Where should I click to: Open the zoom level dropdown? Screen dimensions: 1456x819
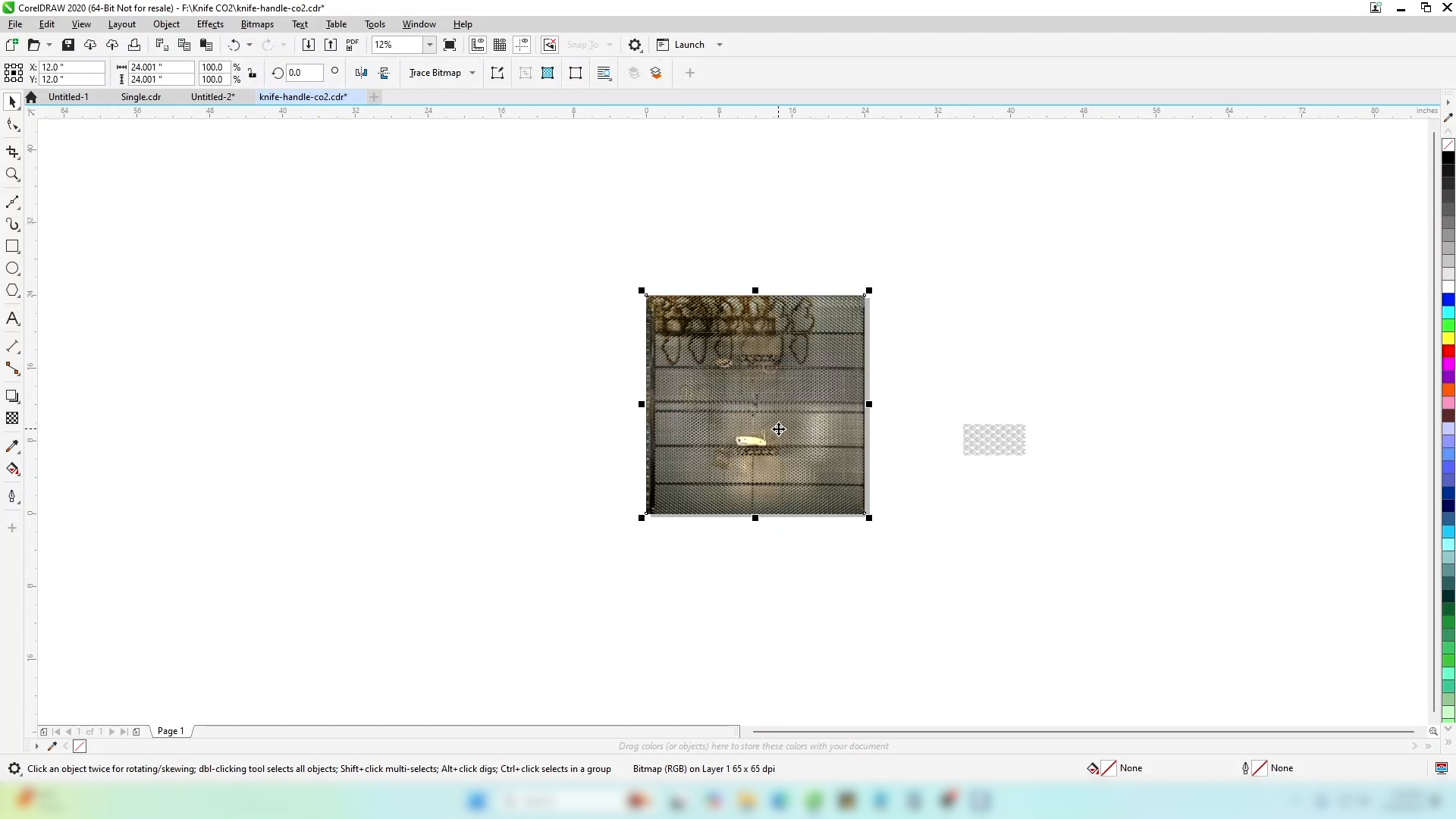(430, 45)
